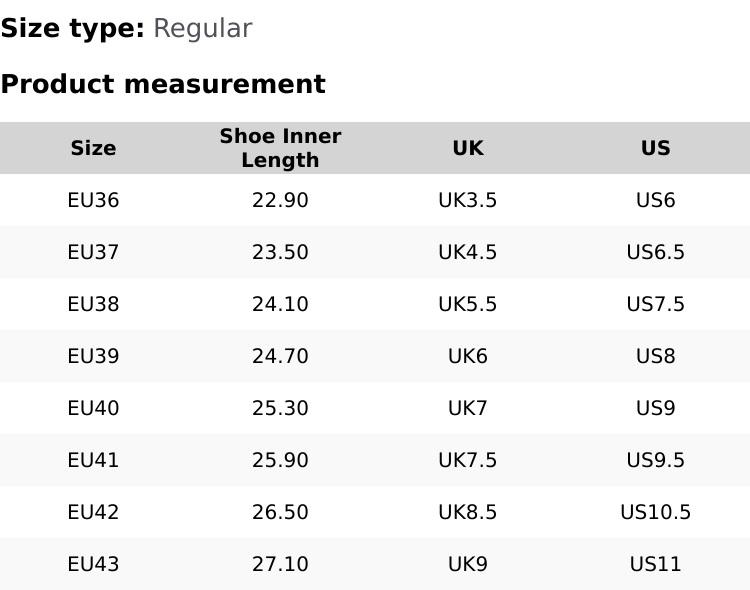Click the Shoe Inner Length header
This screenshot has width=750, height=590.
click(280, 148)
